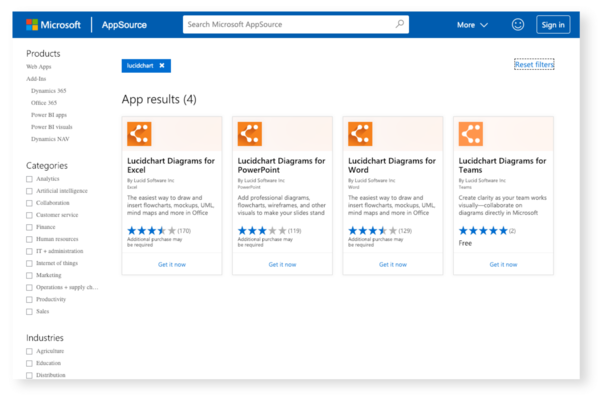The image size is (600, 399).
Task: Click the Lucidchart Diagrams for Word app icon
Action: (x=360, y=134)
